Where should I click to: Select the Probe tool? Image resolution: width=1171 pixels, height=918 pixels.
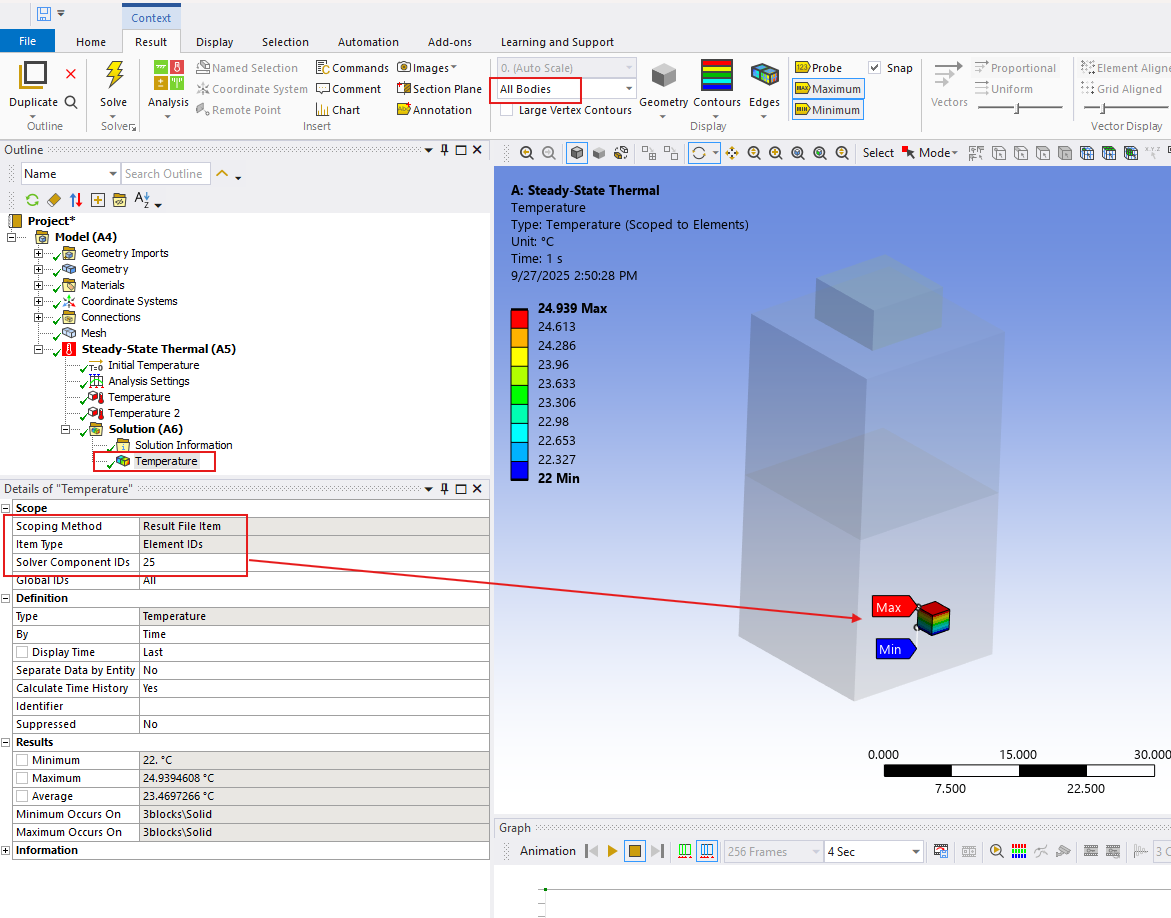(x=818, y=68)
